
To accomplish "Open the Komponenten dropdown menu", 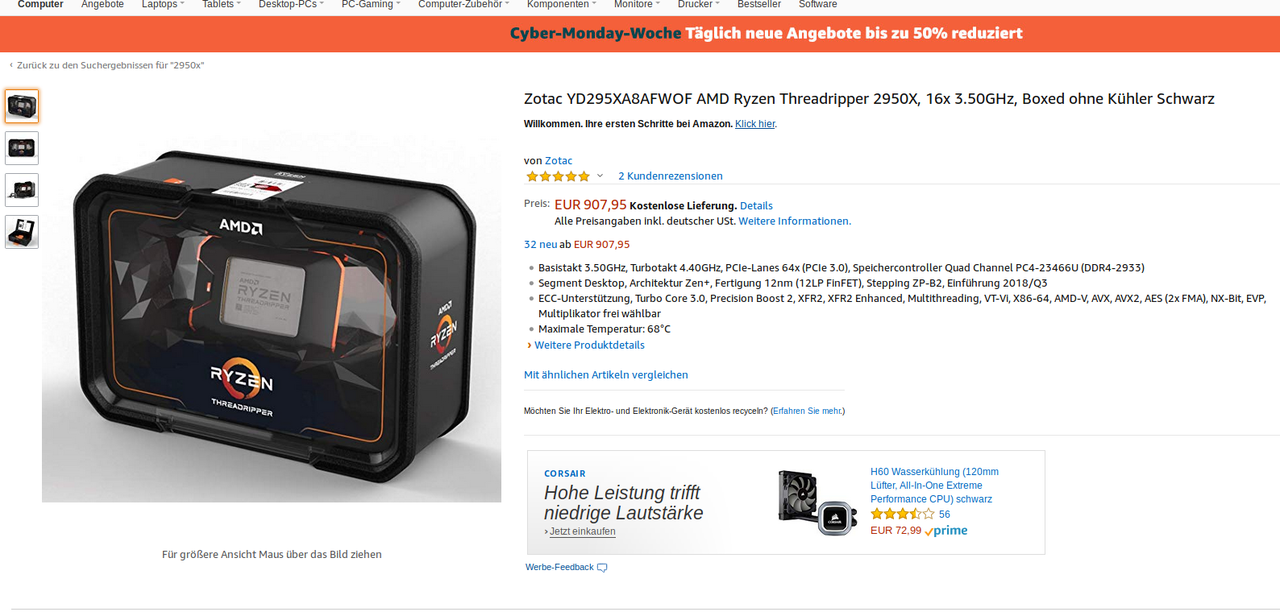I will [x=562, y=5].
